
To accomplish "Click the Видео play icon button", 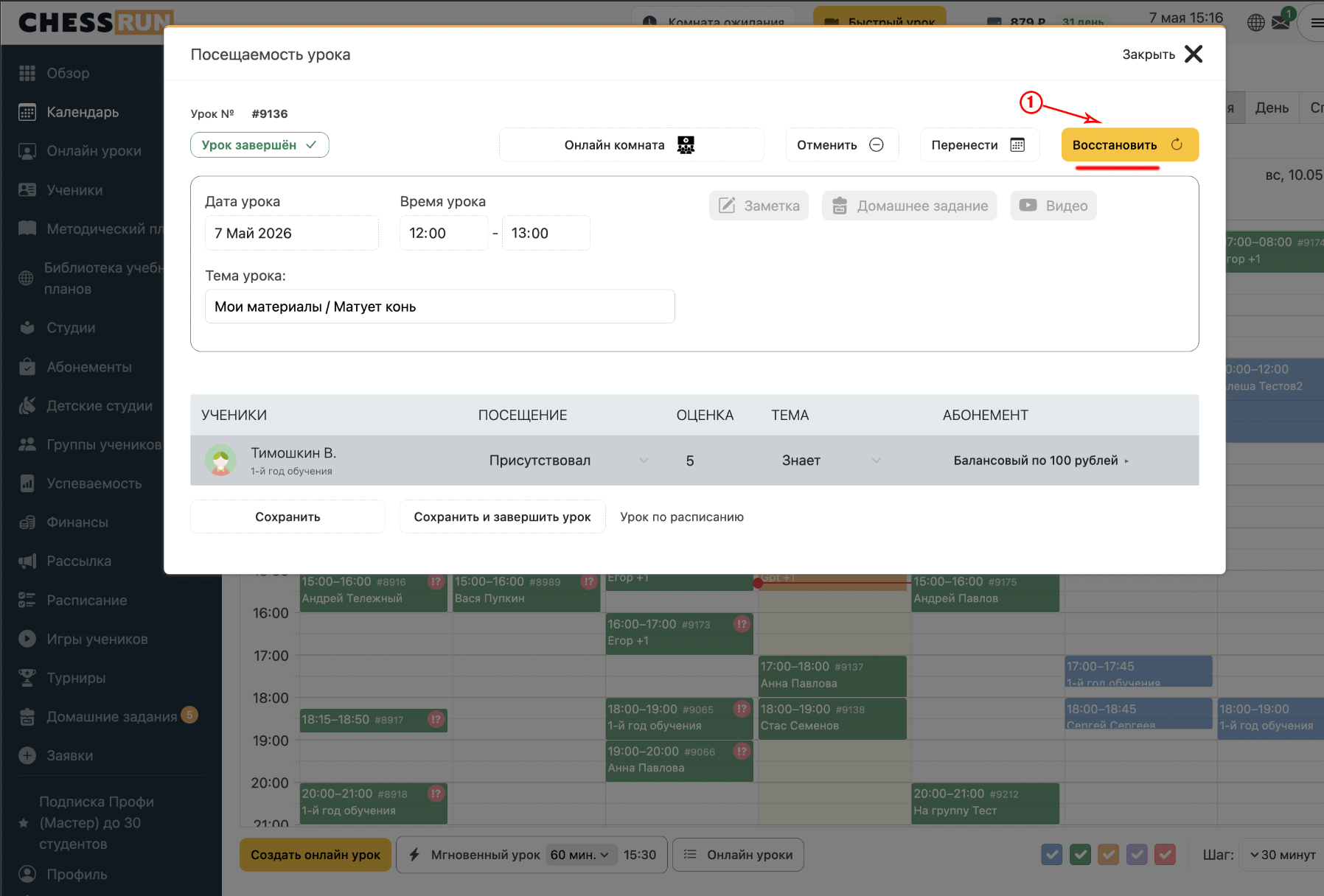I will click(1053, 206).
